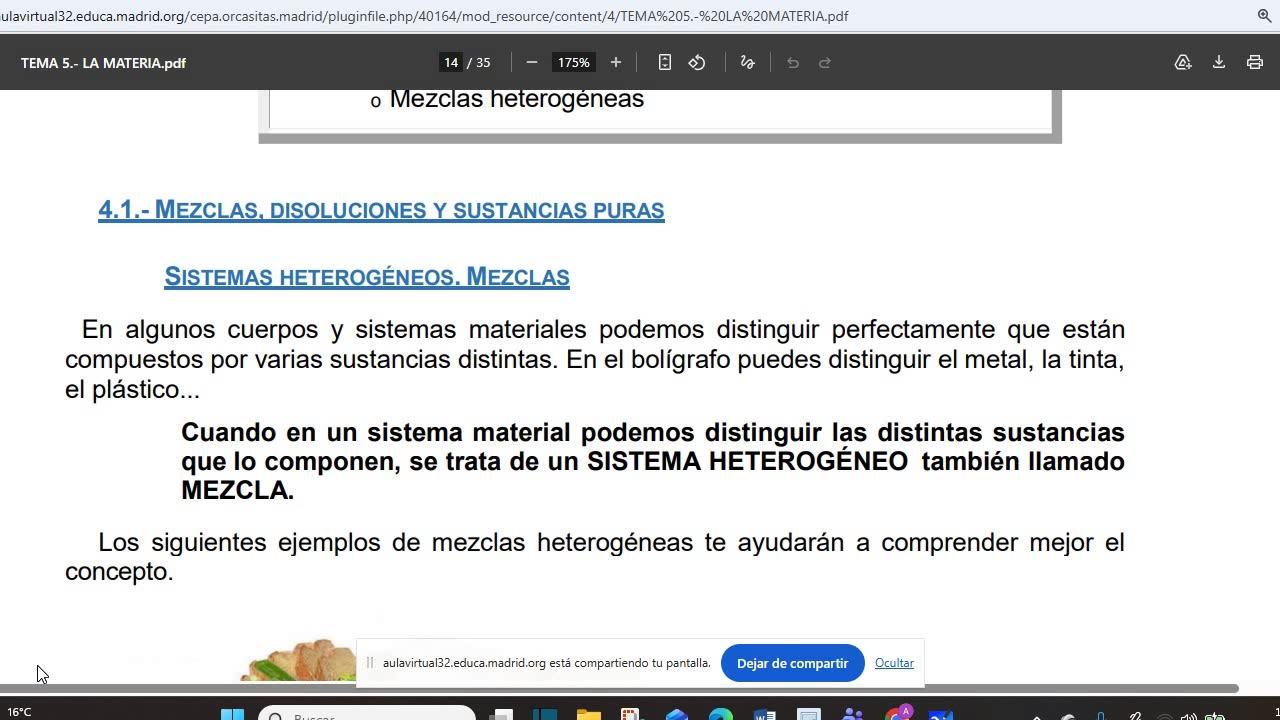Open the browser zoom magnifier icon
Viewport: 1280px width, 720px height.
pos(1264,16)
